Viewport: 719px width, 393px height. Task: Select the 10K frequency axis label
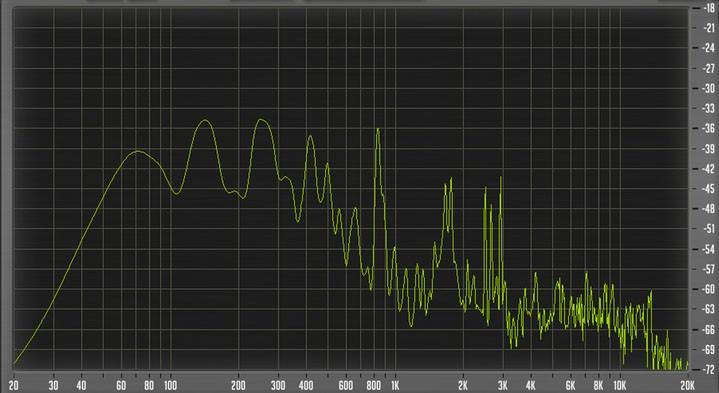click(619, 385)
